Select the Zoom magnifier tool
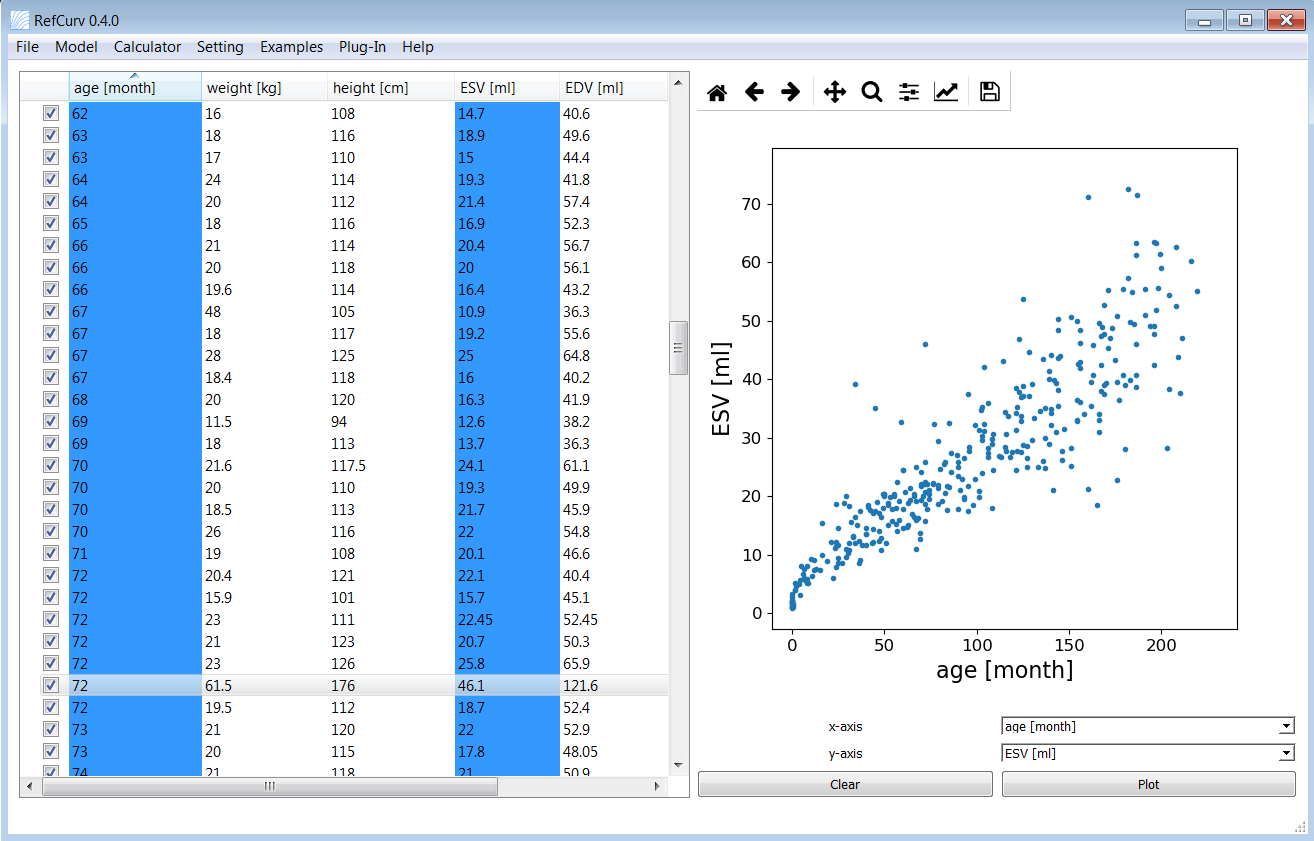This screenshot has height=841, width=1314. point(872,93)
